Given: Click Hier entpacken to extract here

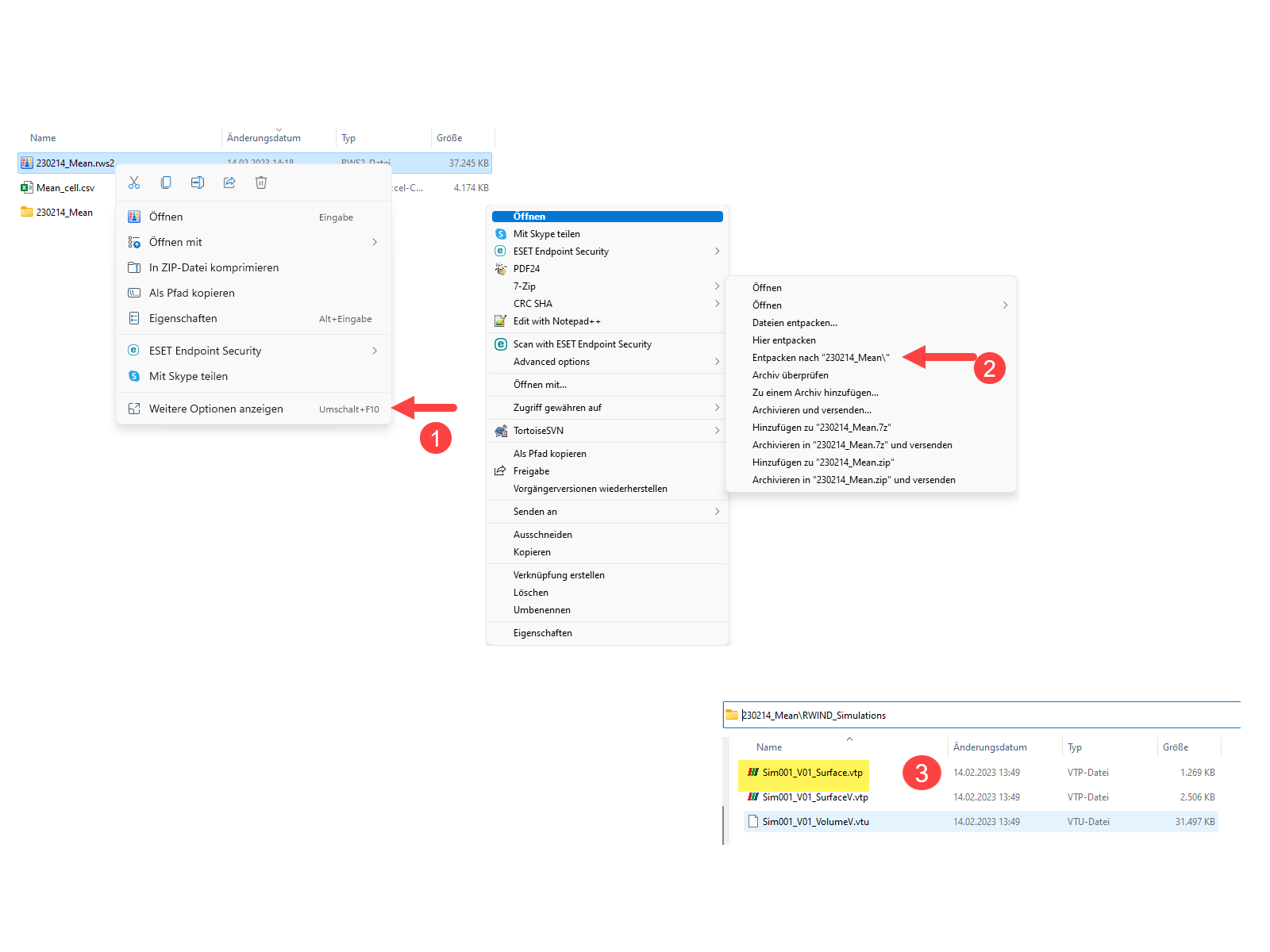Looking at the screenshot, I should (784, 340).
